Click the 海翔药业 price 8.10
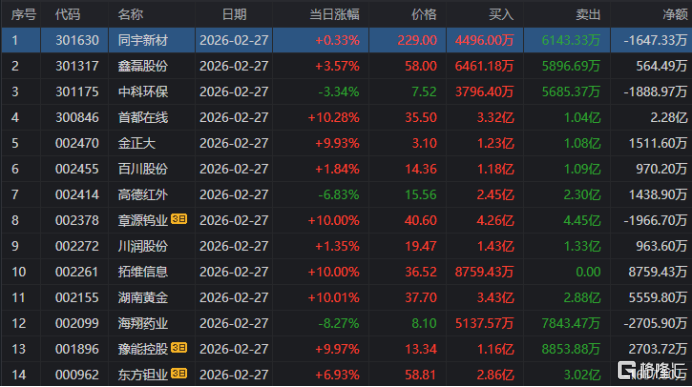Screen dimensions: 692x387 [424, 323]
